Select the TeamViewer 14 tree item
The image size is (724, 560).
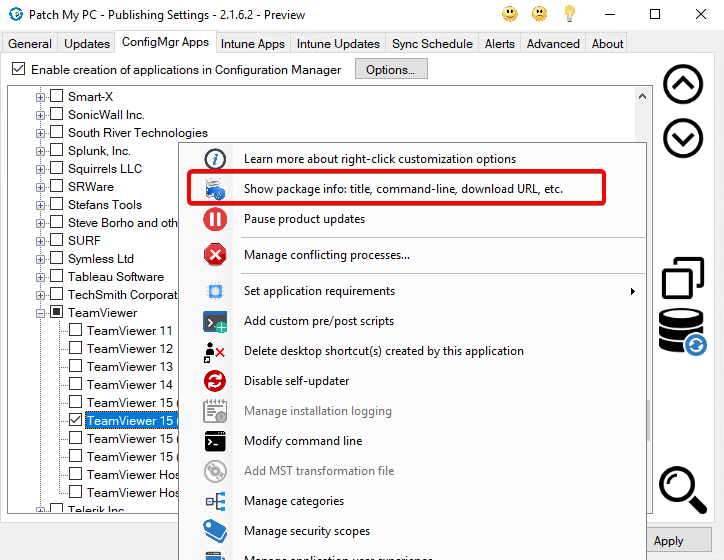[x=129, y=385]
